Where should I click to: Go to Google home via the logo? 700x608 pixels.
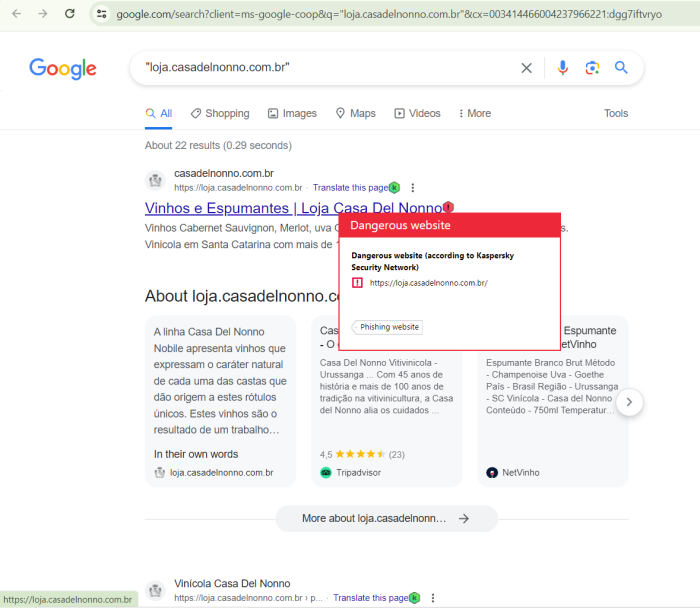point(62,68)
